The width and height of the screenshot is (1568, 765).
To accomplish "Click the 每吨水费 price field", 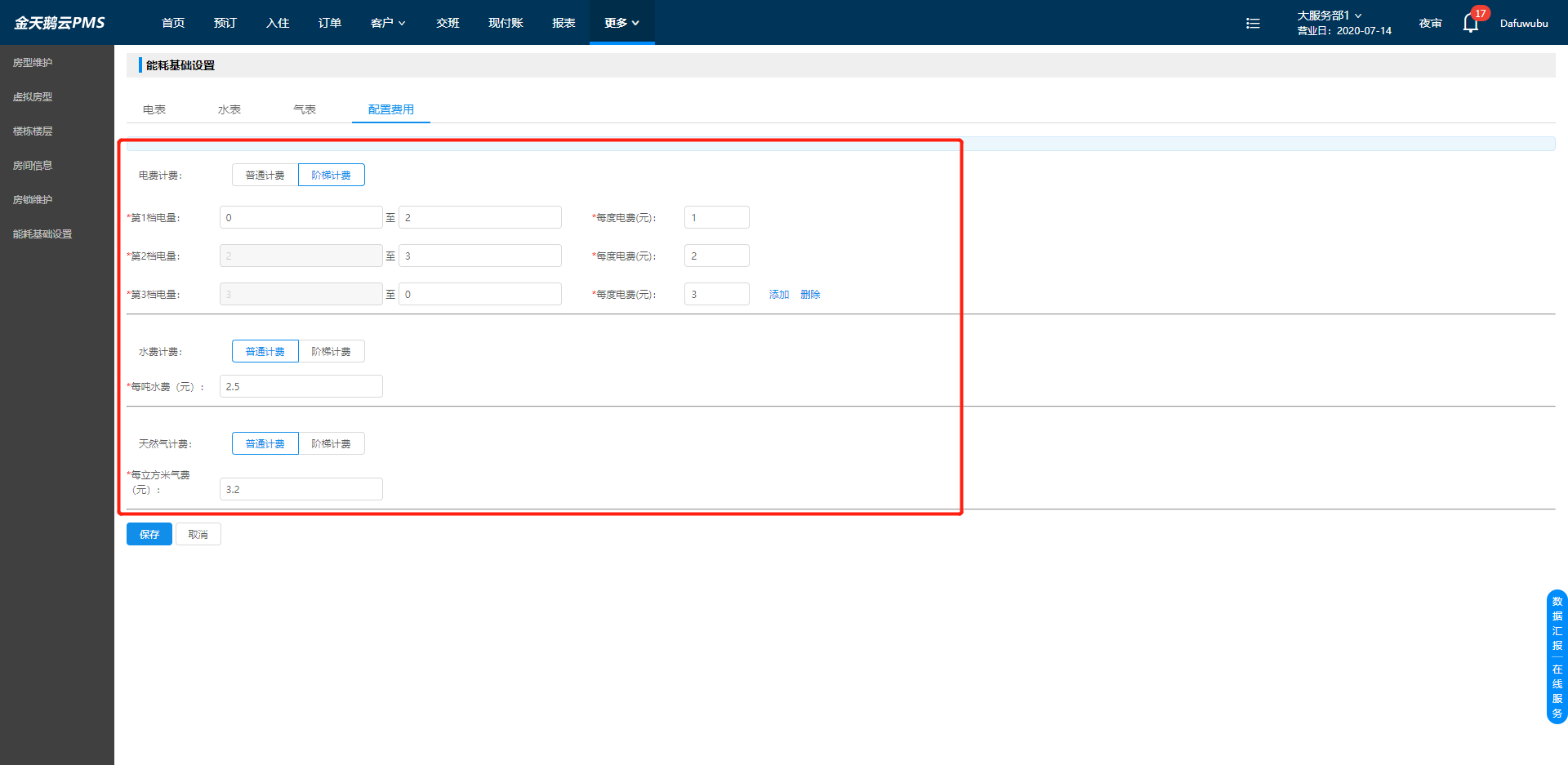I will click(301, 386).
